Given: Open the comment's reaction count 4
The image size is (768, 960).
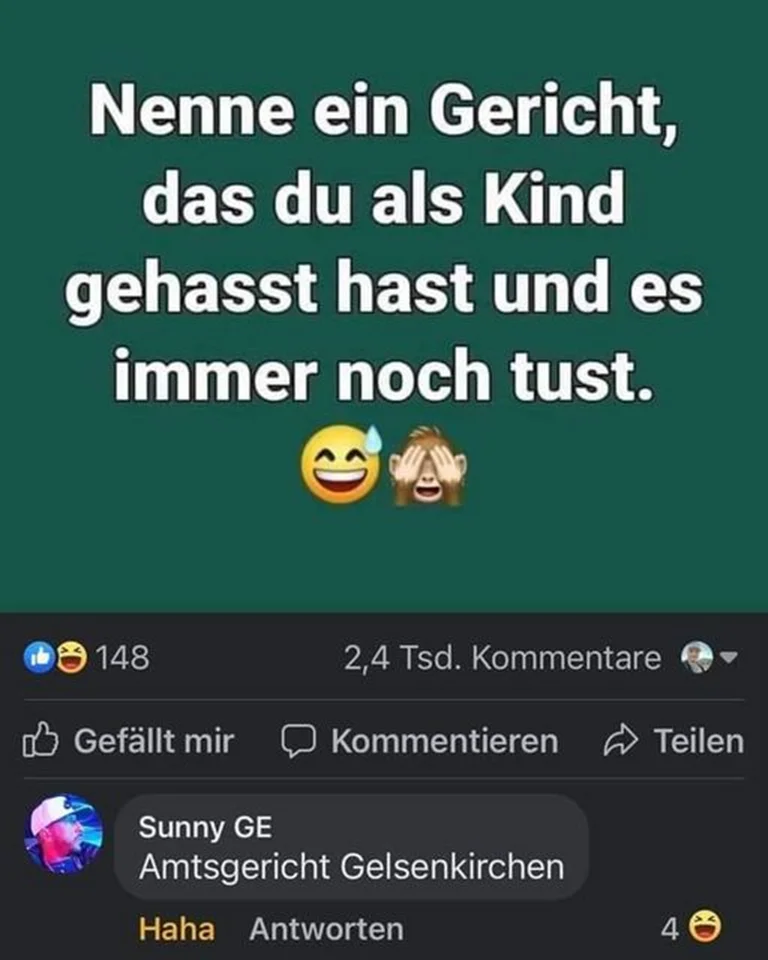Looking at the screenshot, I should point(669,929).
